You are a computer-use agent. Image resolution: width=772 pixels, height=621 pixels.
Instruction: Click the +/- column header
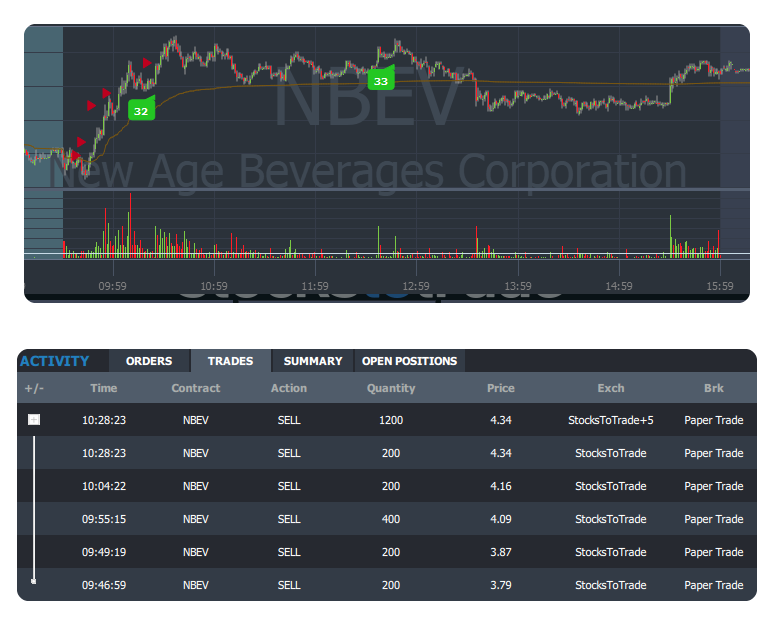pos(33,388)
